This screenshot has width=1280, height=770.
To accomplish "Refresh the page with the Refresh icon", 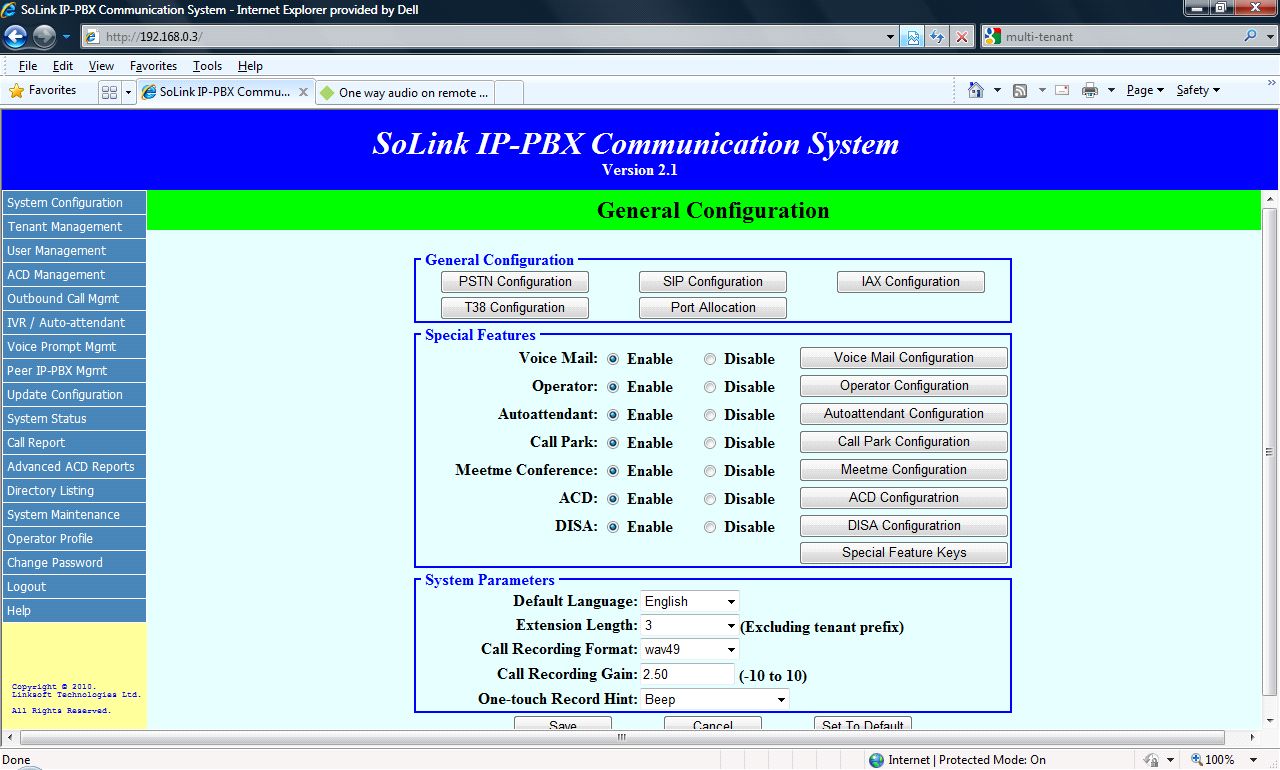I will [937, 37].
